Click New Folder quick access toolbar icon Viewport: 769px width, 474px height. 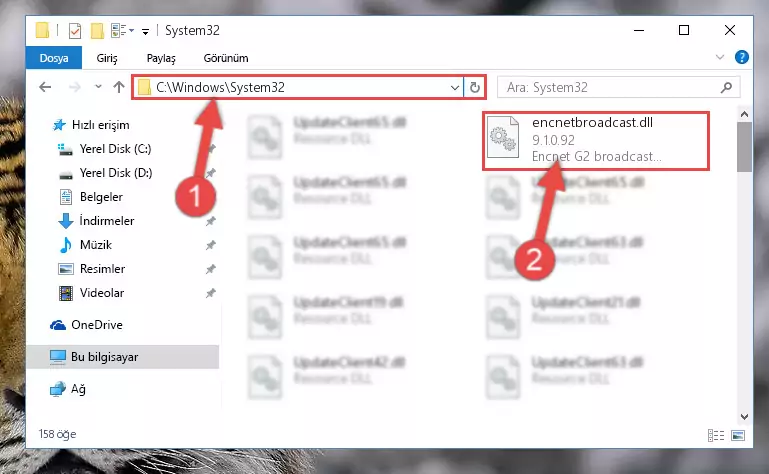point(97,31)
